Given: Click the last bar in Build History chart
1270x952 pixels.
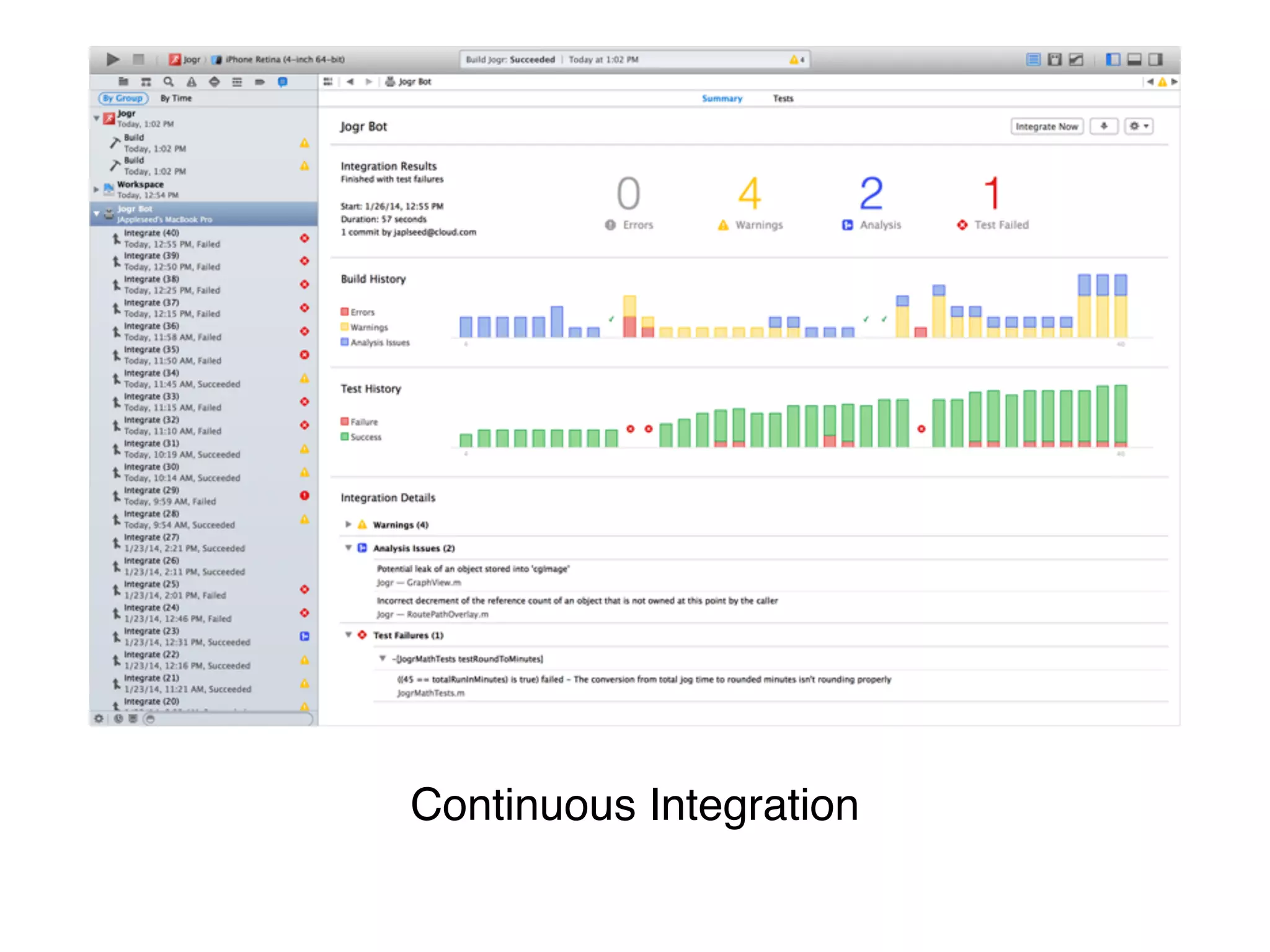Looking at the screenshot, I should click(x=1121, y=306).
